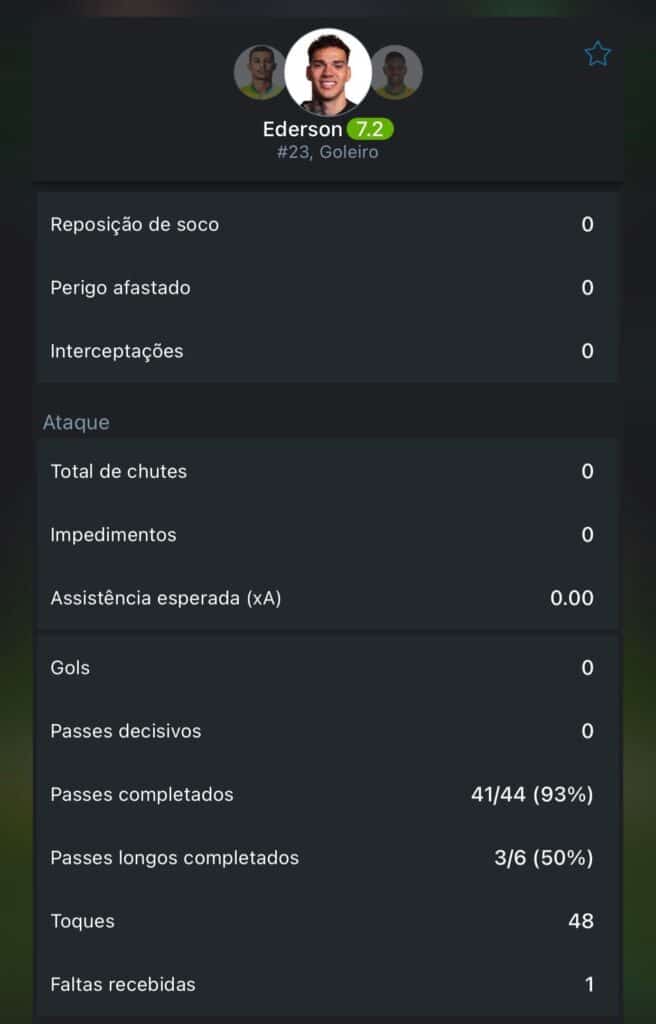Open Ederson's central profile photo

[328, 72]
